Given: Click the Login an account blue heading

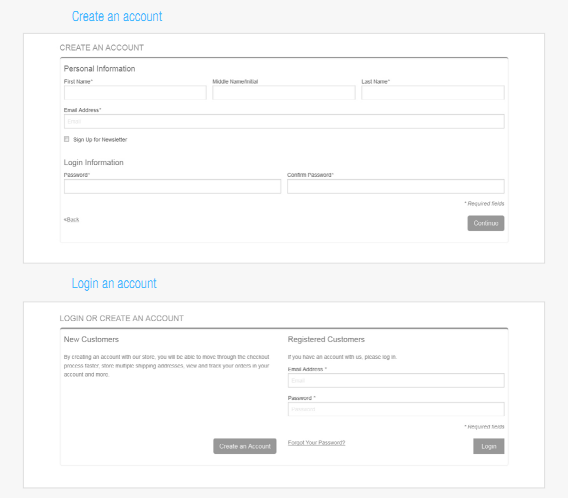Looking at the screenshot, I should (x=114, y=283).
